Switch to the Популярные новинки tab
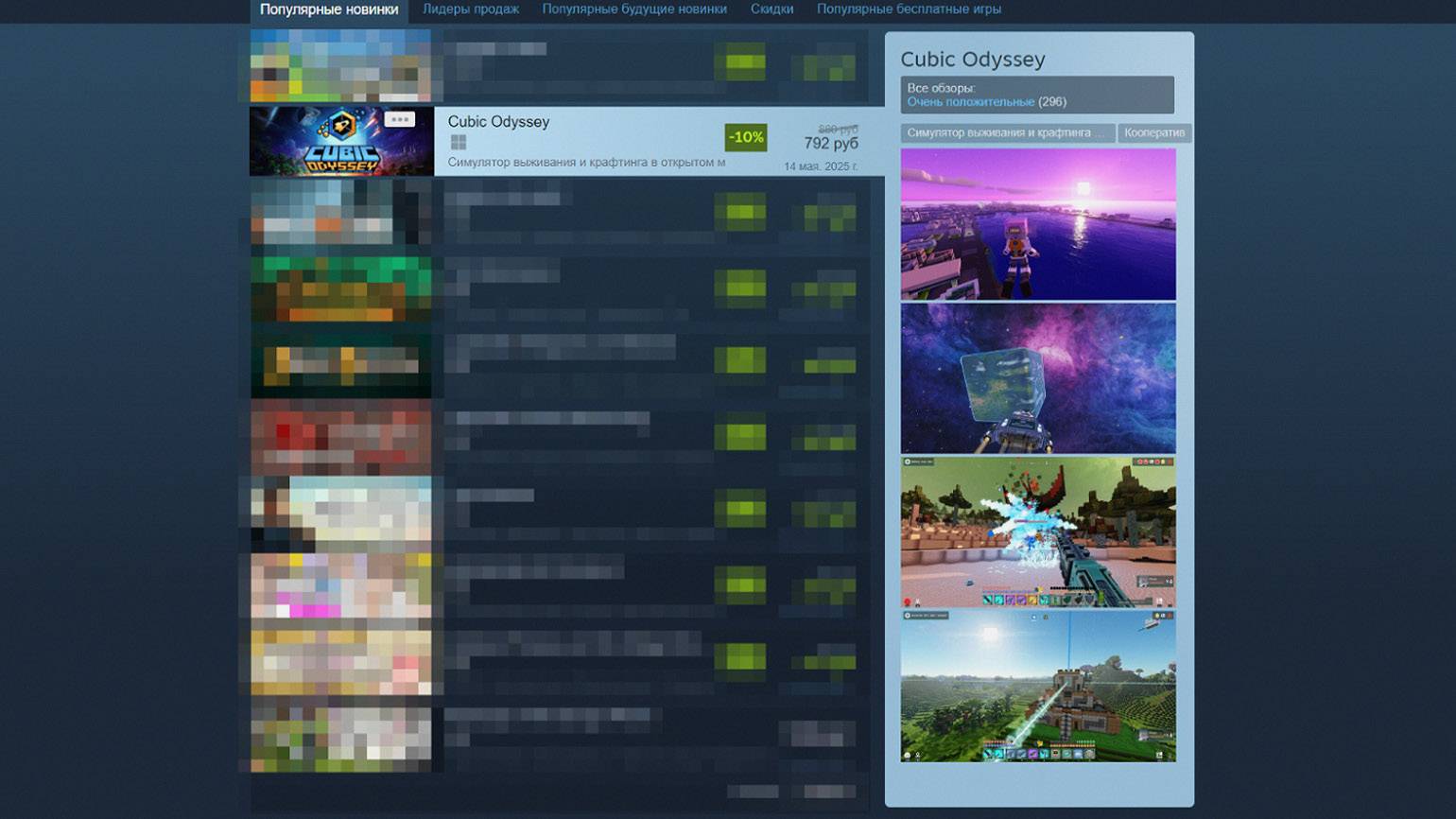The image size is (1456, 819). pos(329,9)
